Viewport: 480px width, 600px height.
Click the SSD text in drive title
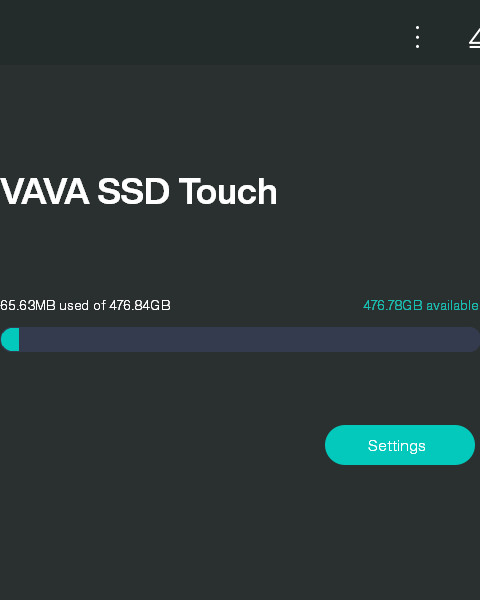(x=133, y=191)
